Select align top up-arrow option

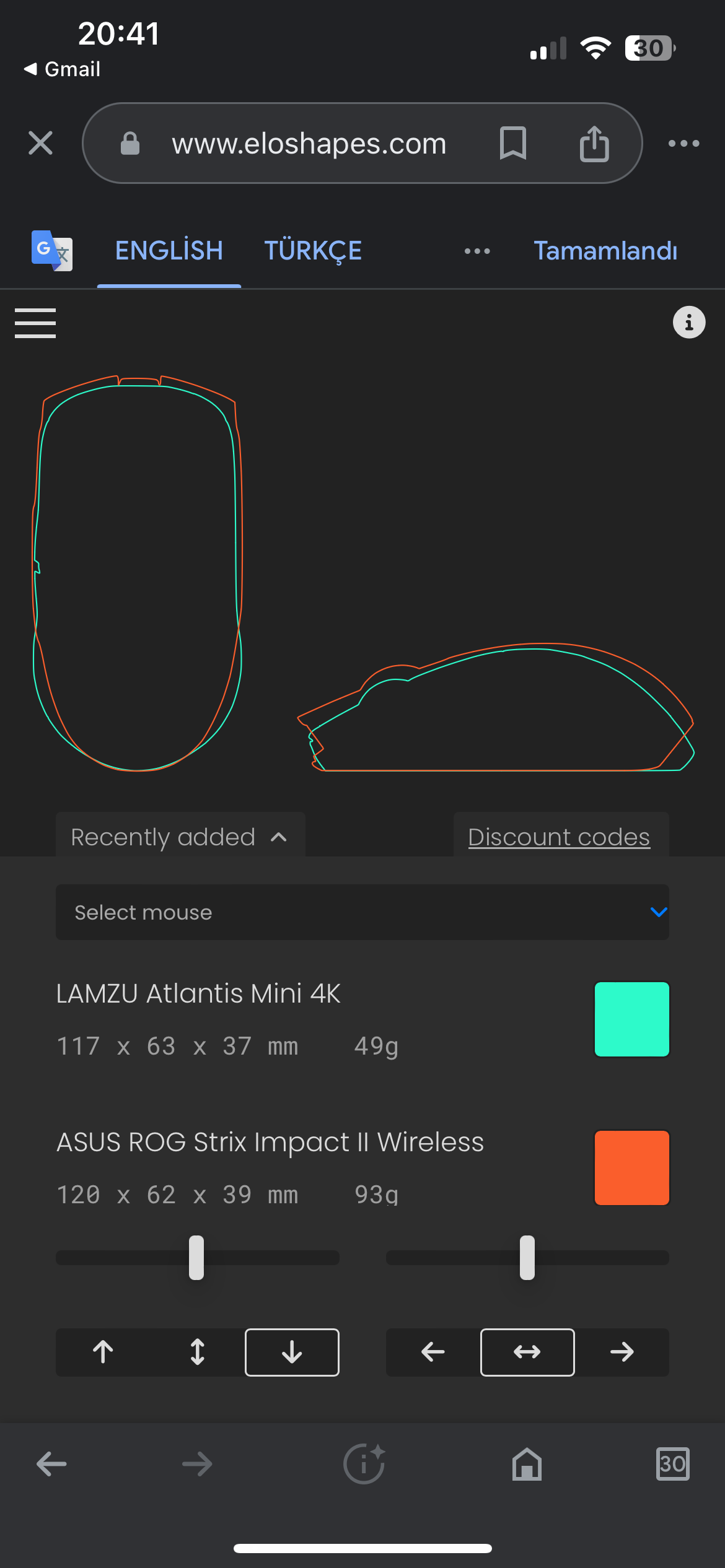tap(103, 1352)
